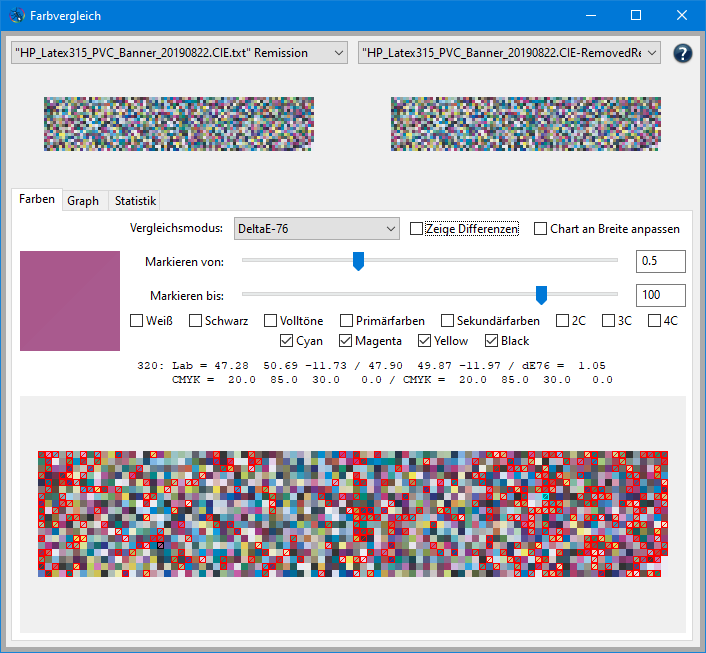Open the right RemovedRe file dropdown
The height and width of the screenshot is (653, 706).
tap(509, 53)
